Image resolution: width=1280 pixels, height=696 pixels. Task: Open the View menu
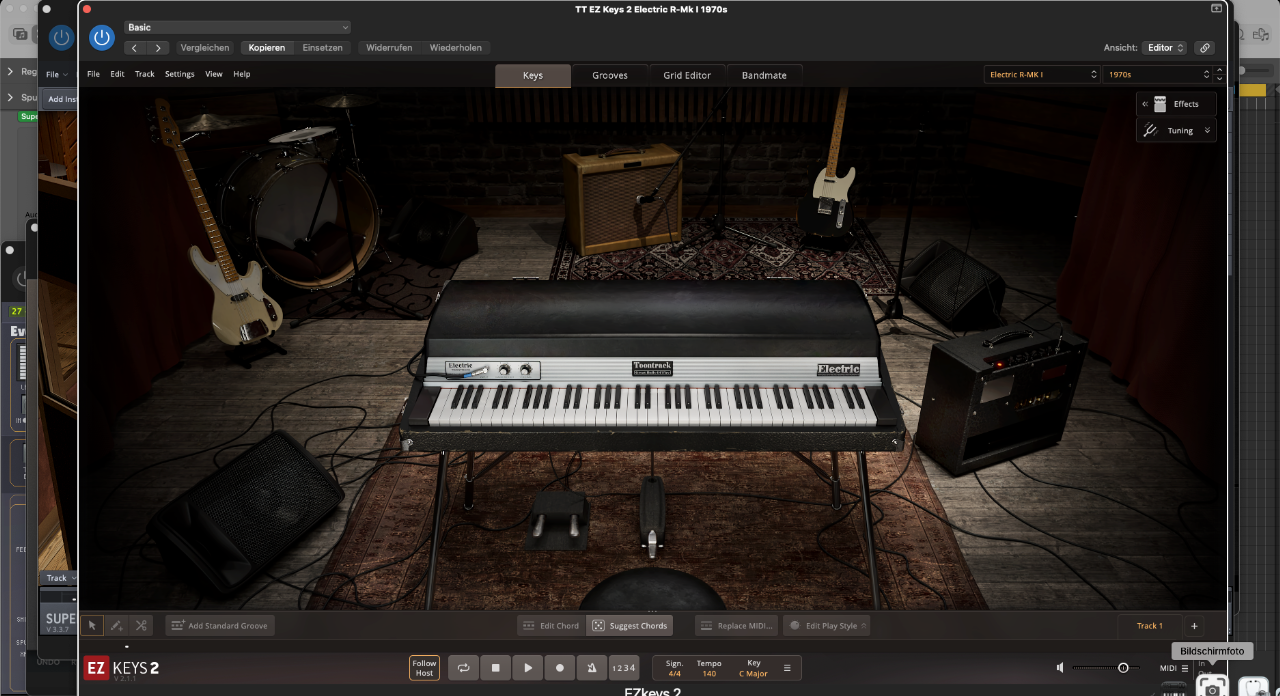click(214, 74)
